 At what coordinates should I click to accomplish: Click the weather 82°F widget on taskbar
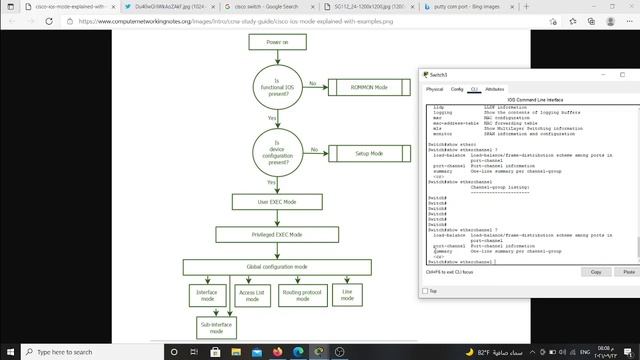click(x=494, y=352)
